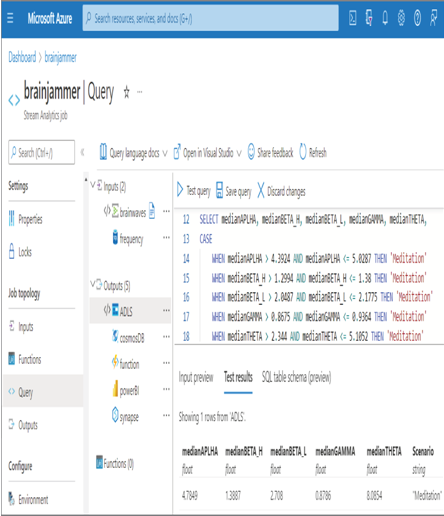444x516 pixels.
Task: Open the feedback person icon
Action: [x=433, y=18]
